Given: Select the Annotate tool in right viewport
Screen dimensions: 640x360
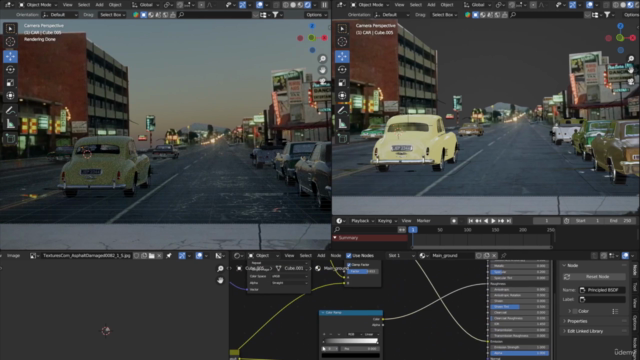Looking at the screenshot, I should 342,110.
